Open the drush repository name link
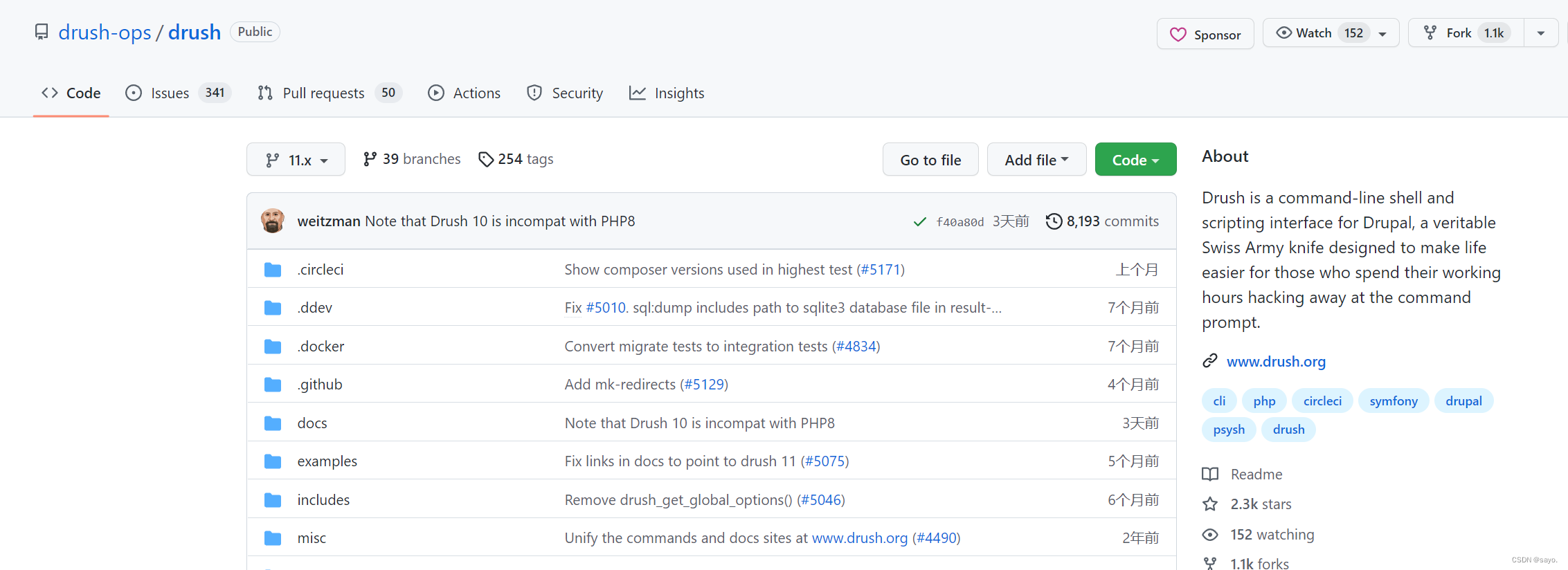The image size is (1568, 570). (x=195, y=32)
